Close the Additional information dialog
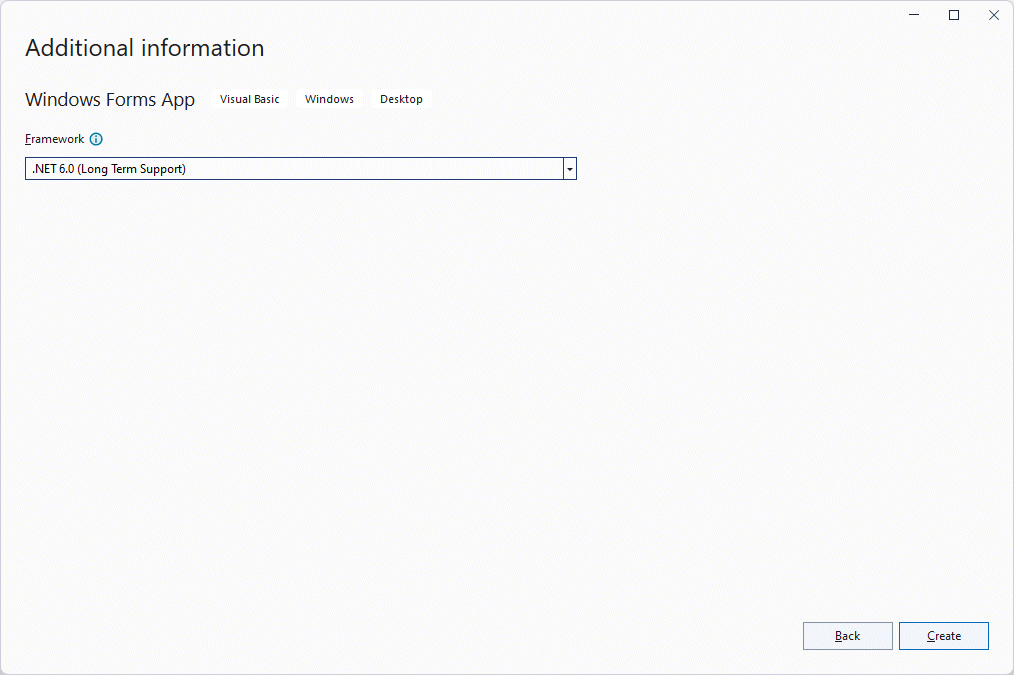Viewport: 1014px width, 675px height. pyautogui.click(x=993, y=15)
